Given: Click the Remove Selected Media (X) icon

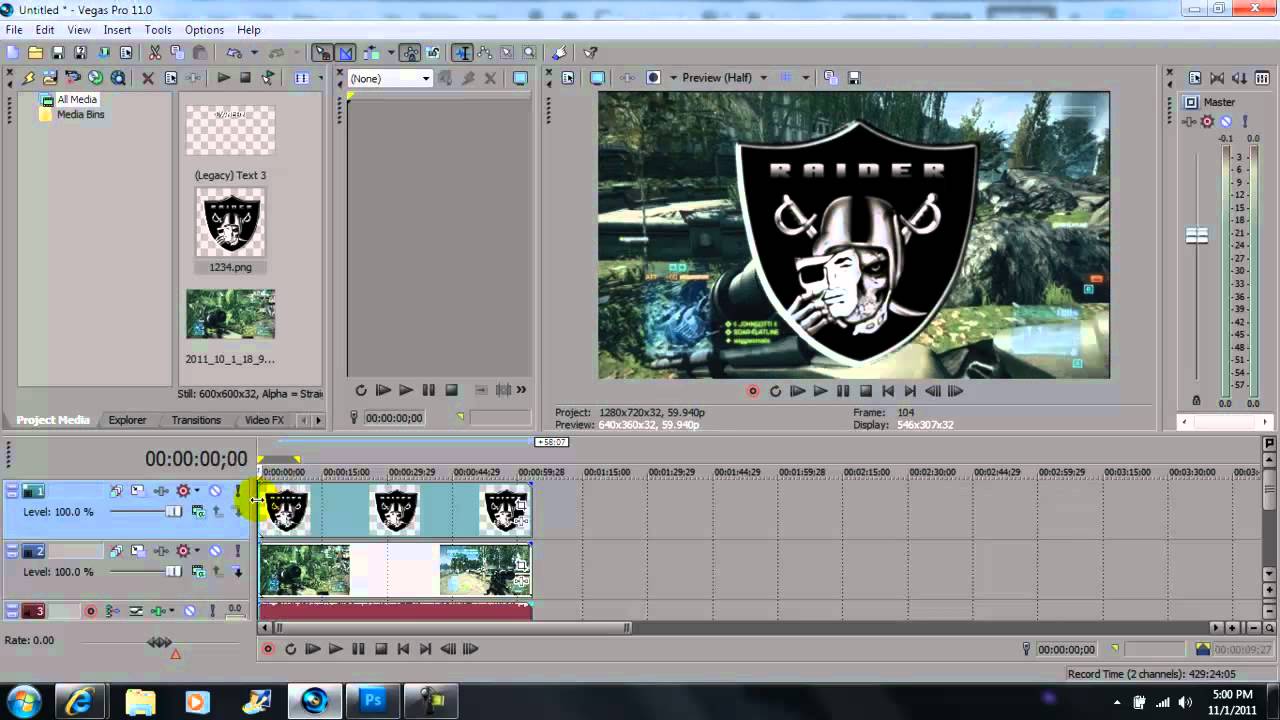Looking at the screenshot, I should click(x=148, y=78).
